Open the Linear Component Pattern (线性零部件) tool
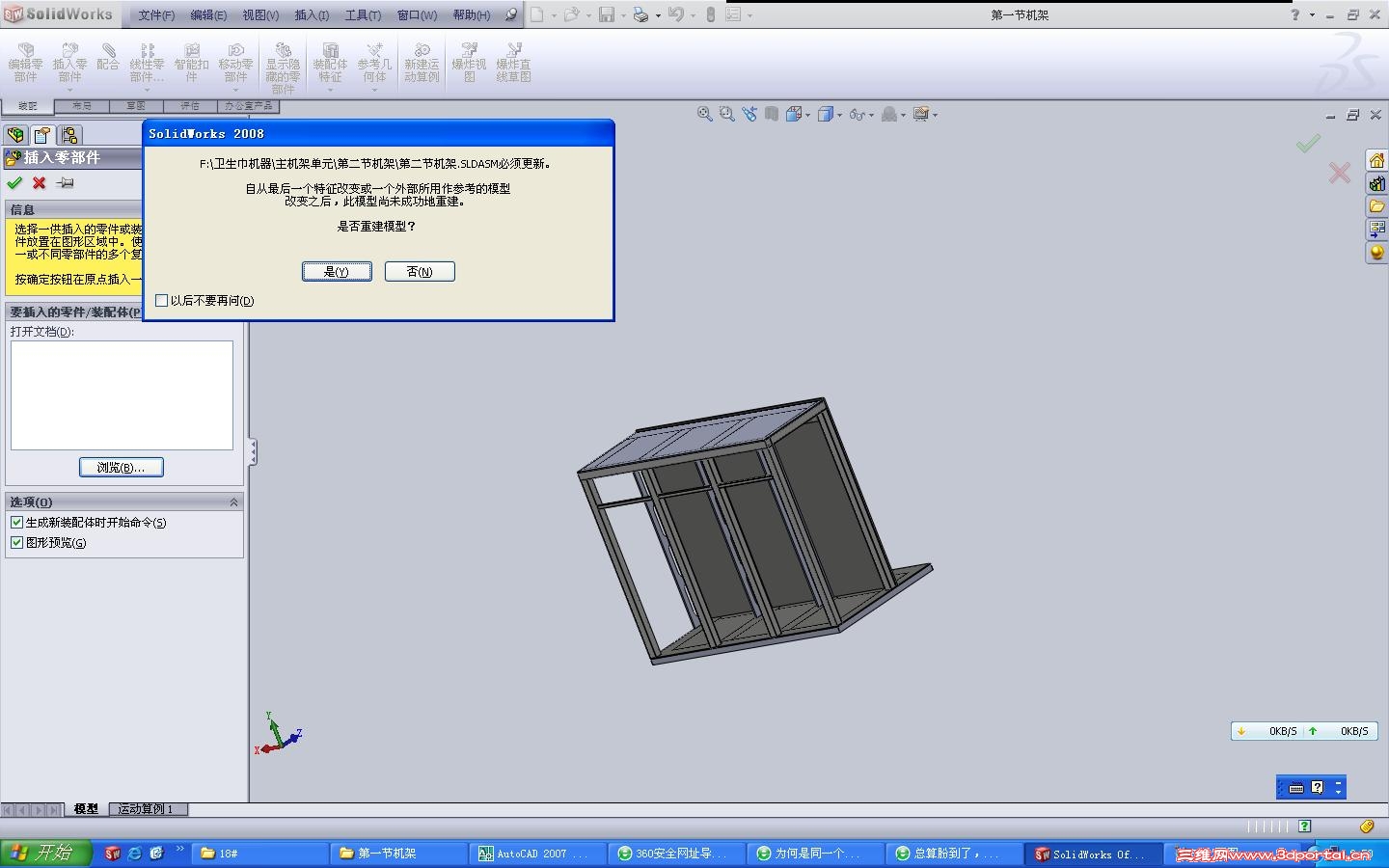The width and height of the screenshot is (1389, 868). (147, 63)
